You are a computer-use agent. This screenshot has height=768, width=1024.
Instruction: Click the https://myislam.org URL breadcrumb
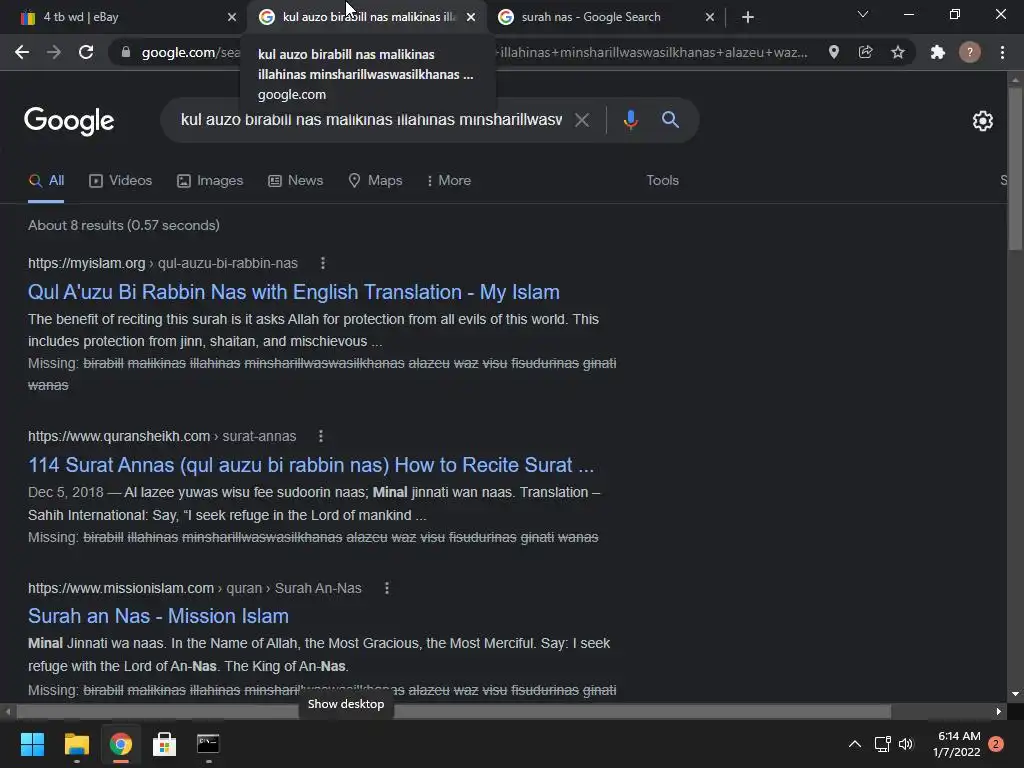(x=86, y=263)
